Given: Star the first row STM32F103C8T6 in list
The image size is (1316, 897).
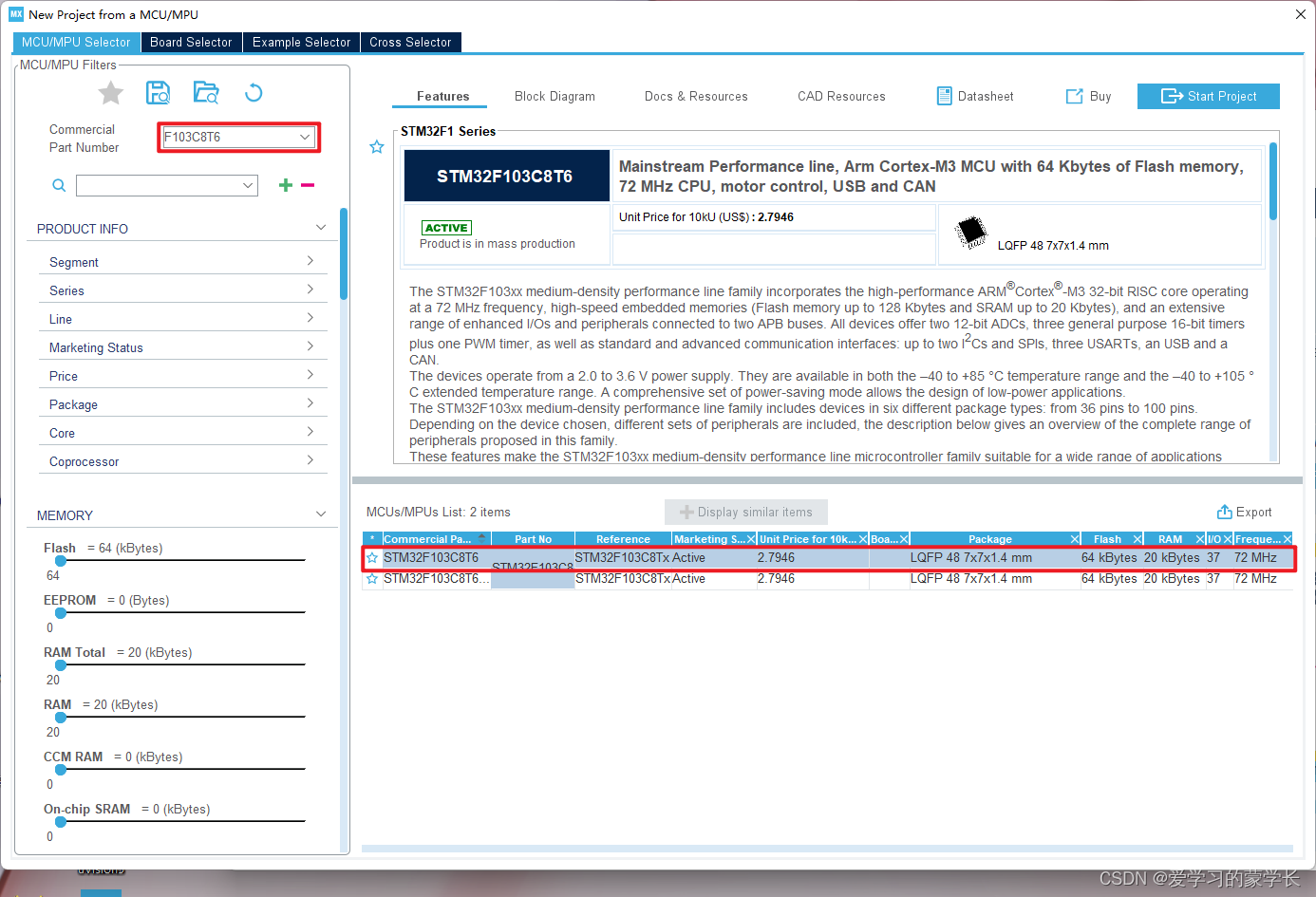Looking at the screenshot, I should pyautogui.click(x=372, y=558).
